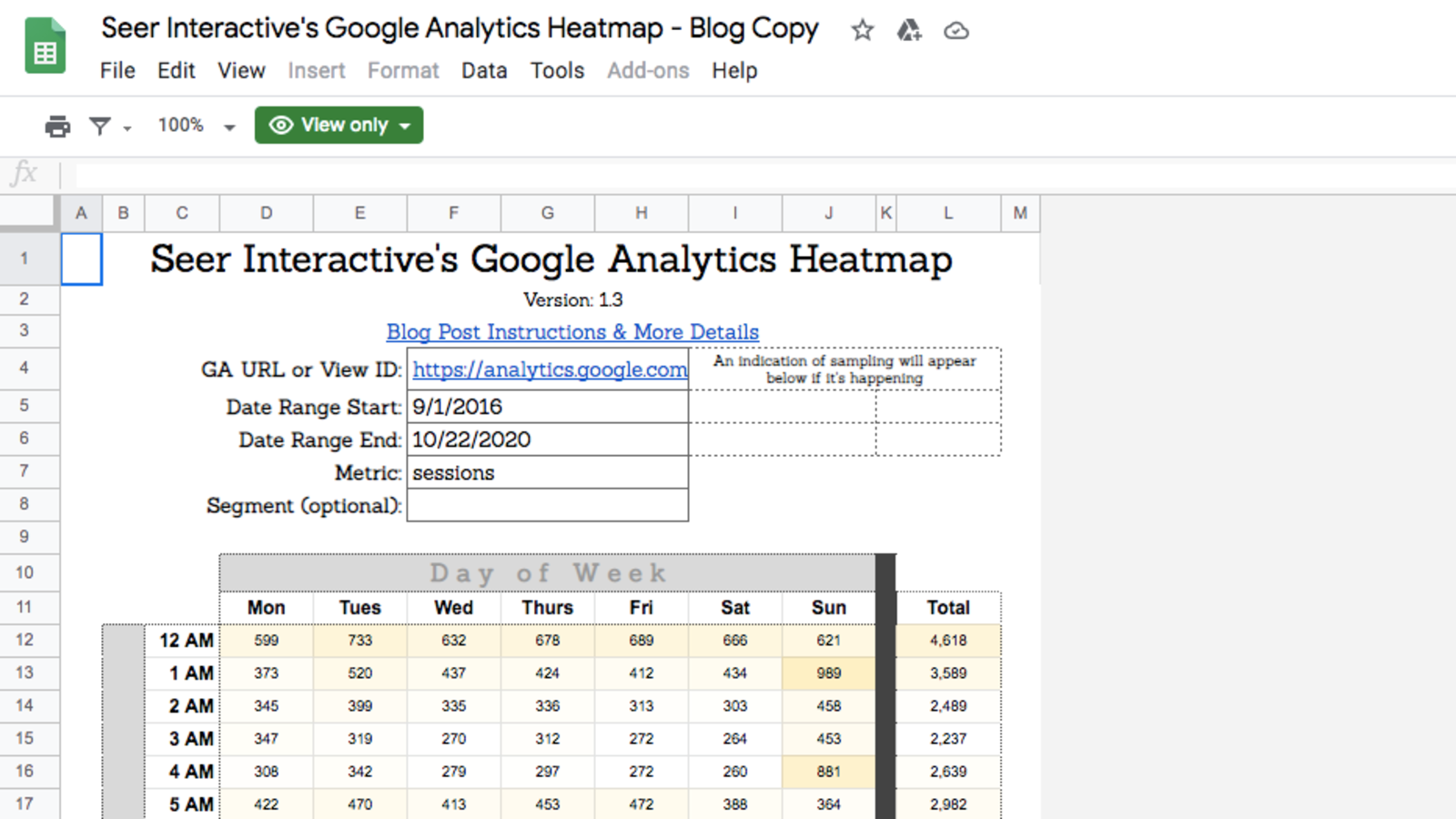Follow the analytics.google.com URL link
The width and height of the screenshot is (1456, 819).
pos(550,369)
